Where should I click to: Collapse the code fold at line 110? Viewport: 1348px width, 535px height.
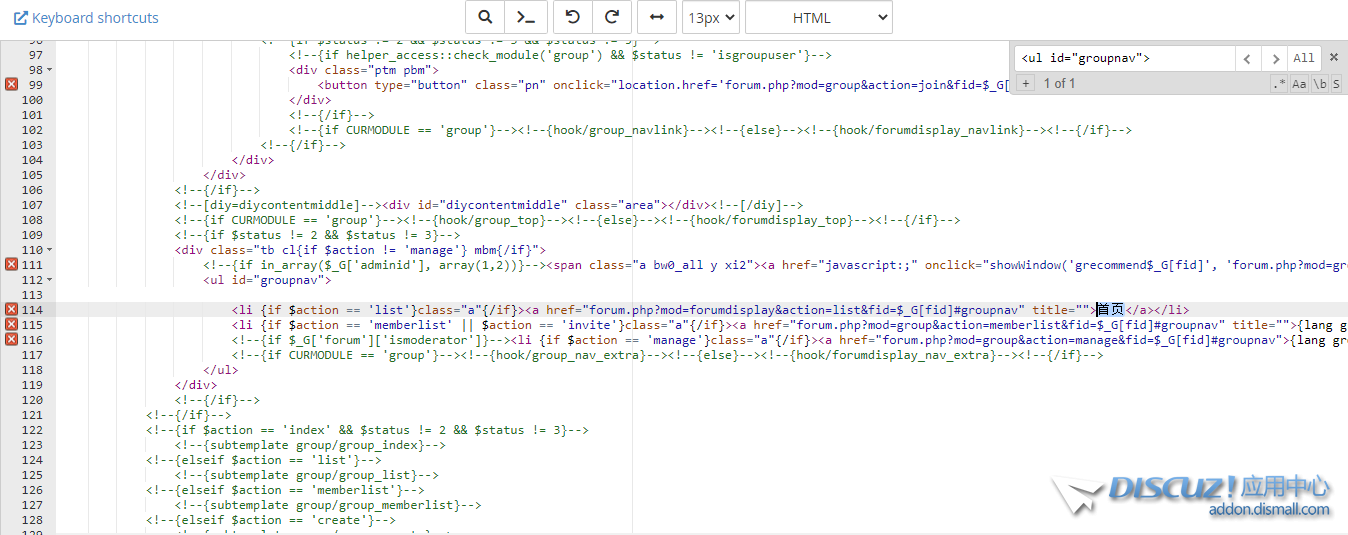point(50,250)
